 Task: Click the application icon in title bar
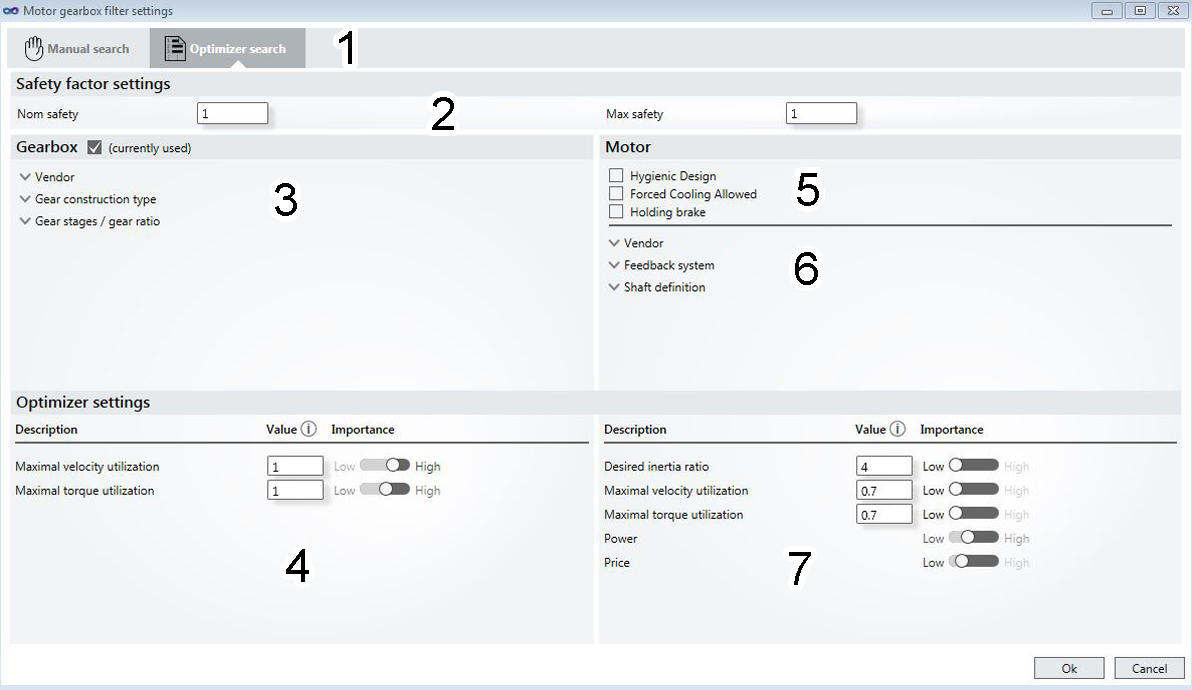11,11
